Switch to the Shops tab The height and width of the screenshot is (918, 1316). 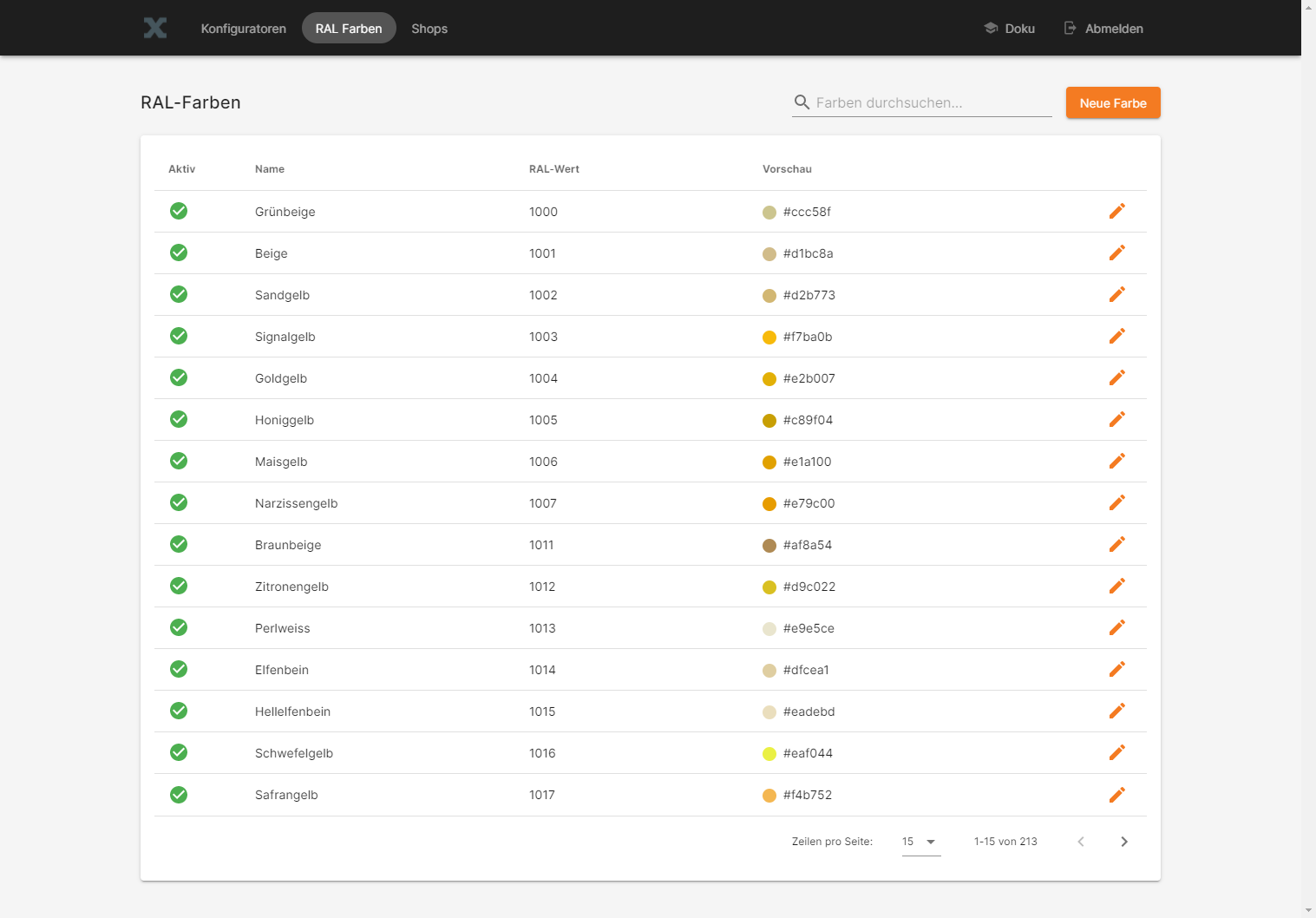429,29
